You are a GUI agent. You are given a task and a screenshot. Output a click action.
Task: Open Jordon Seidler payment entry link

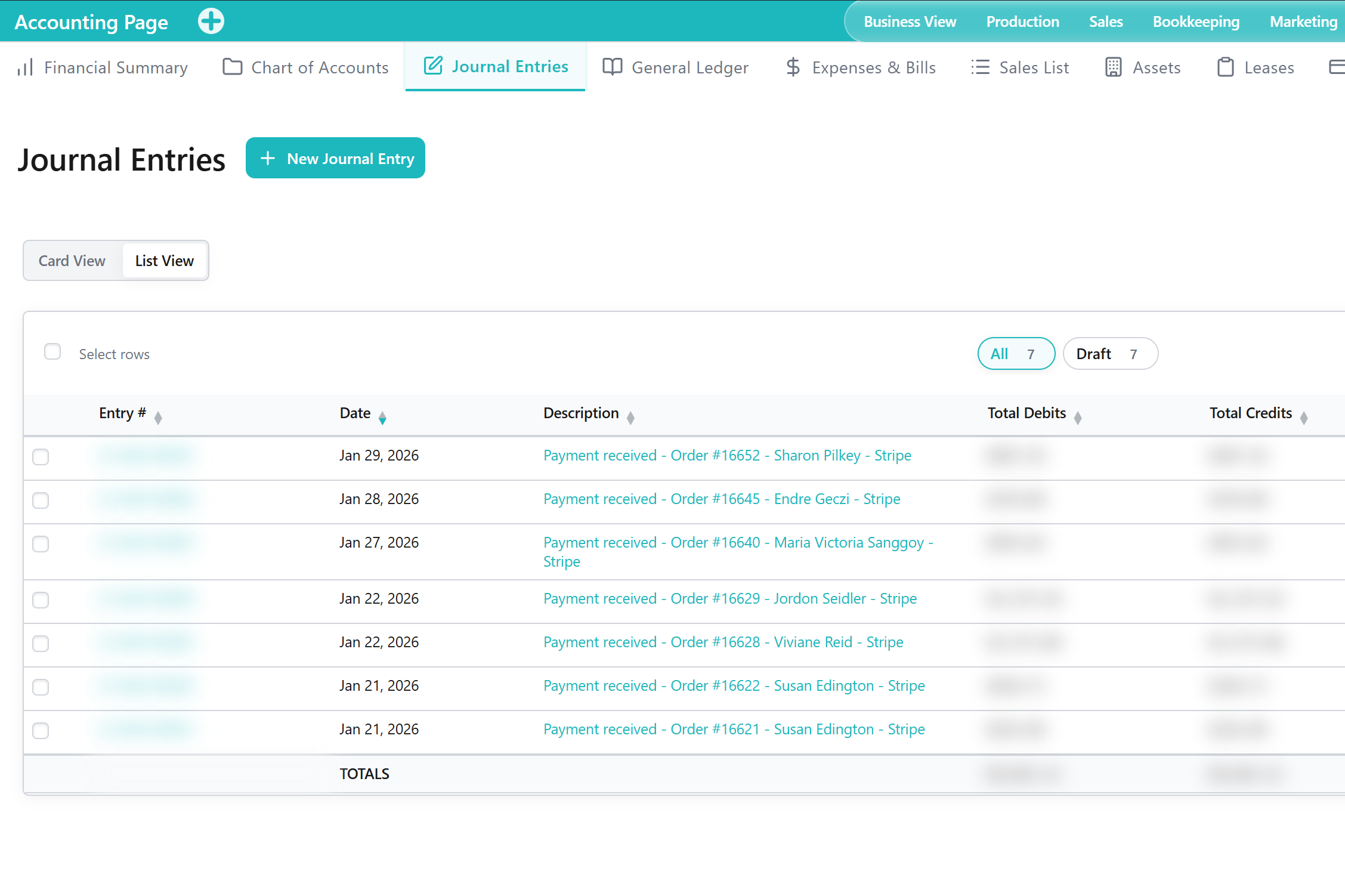730,598
